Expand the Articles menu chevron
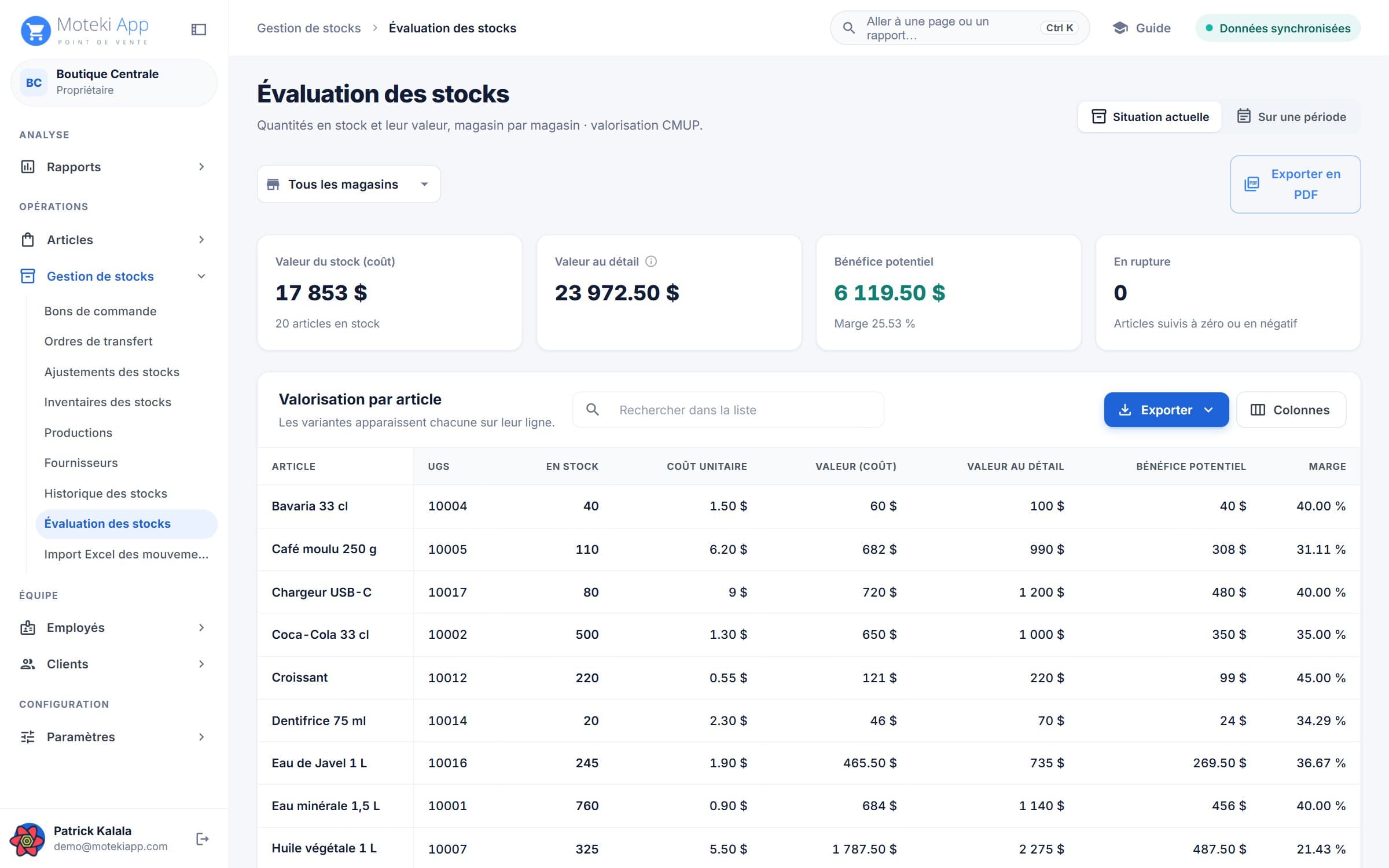1389x868 pixels. tap(201, 240)
